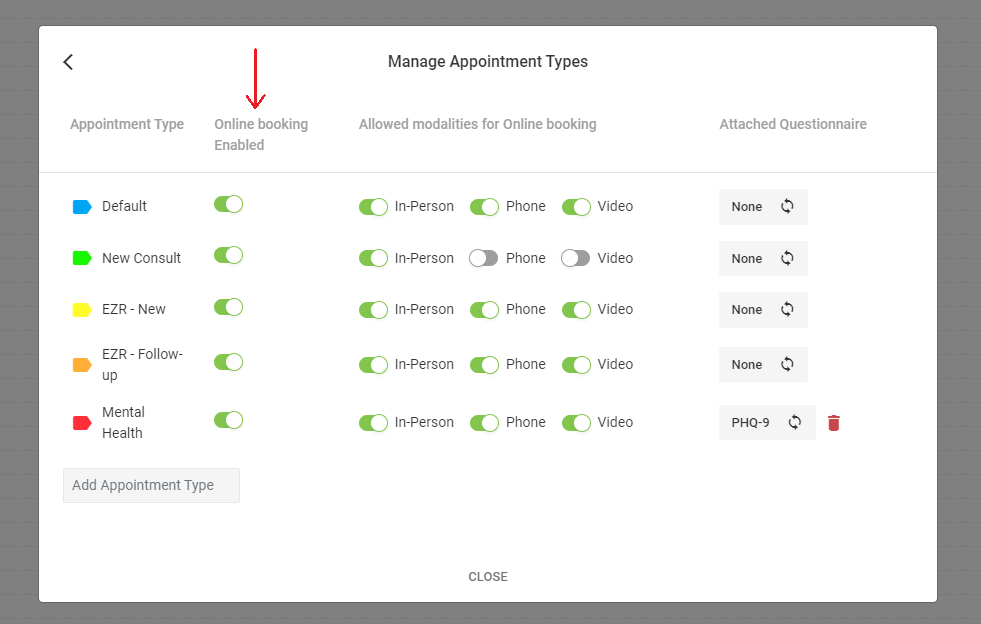Click the red Mental Health tag icon
The height and width of the screenshot is (624, 981).
click(82, 423)
